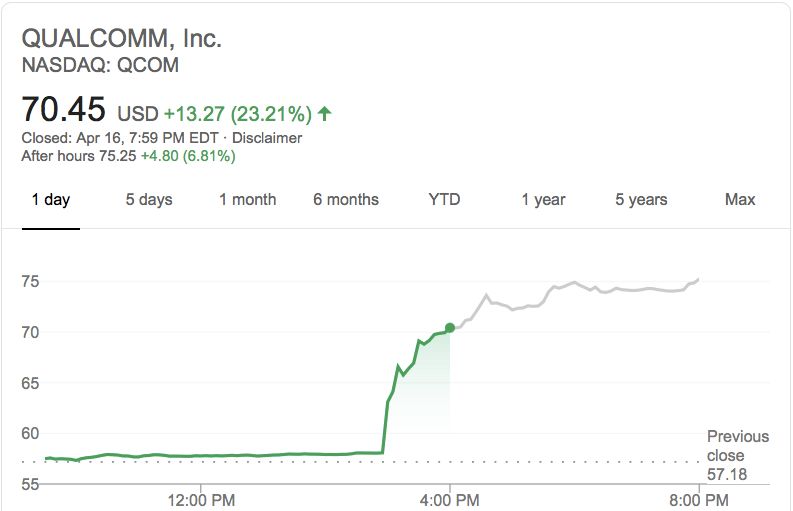Click the +13.27 (23.21%) change value
Image resolution: width=793 pixels, height=511 pixels.
(238, 113)
